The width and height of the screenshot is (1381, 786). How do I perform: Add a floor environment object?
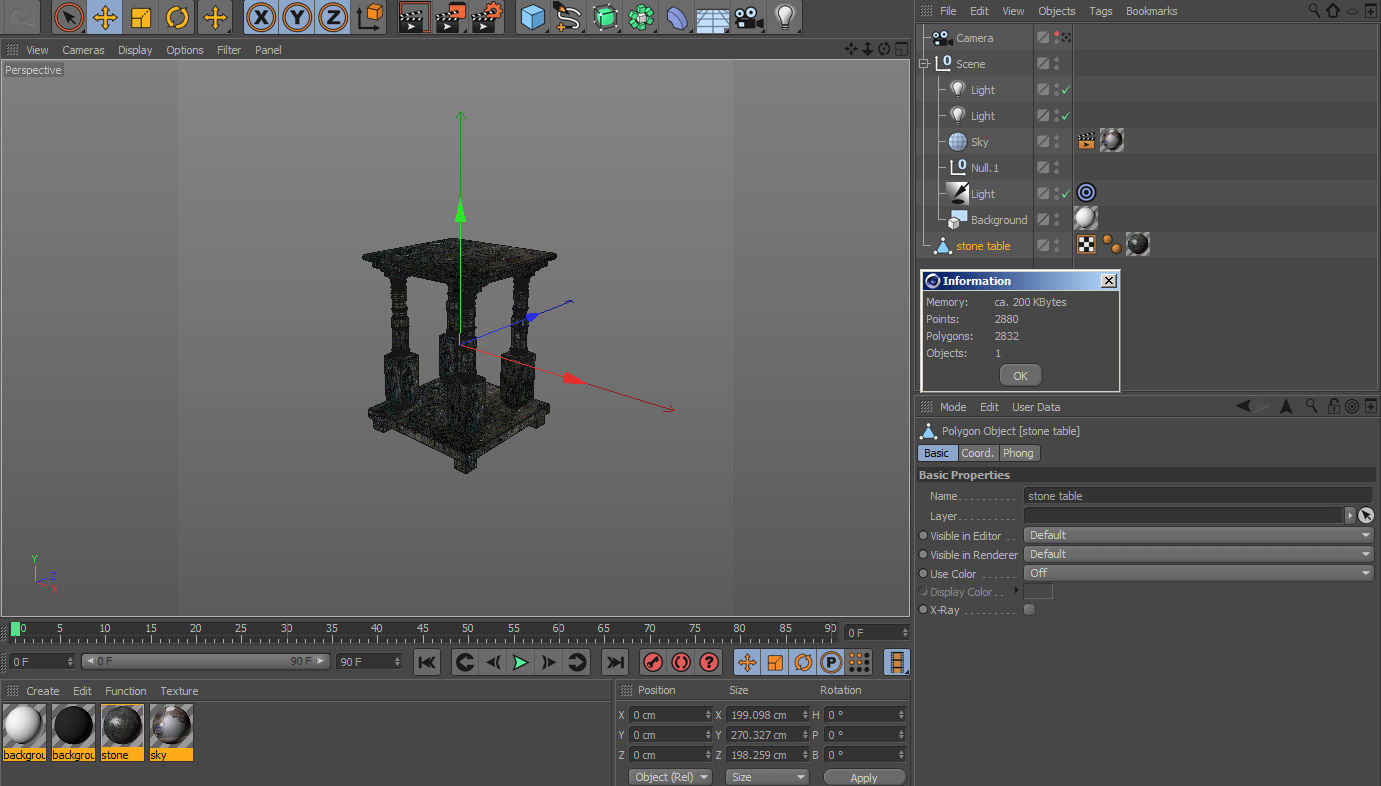point(712,17)
